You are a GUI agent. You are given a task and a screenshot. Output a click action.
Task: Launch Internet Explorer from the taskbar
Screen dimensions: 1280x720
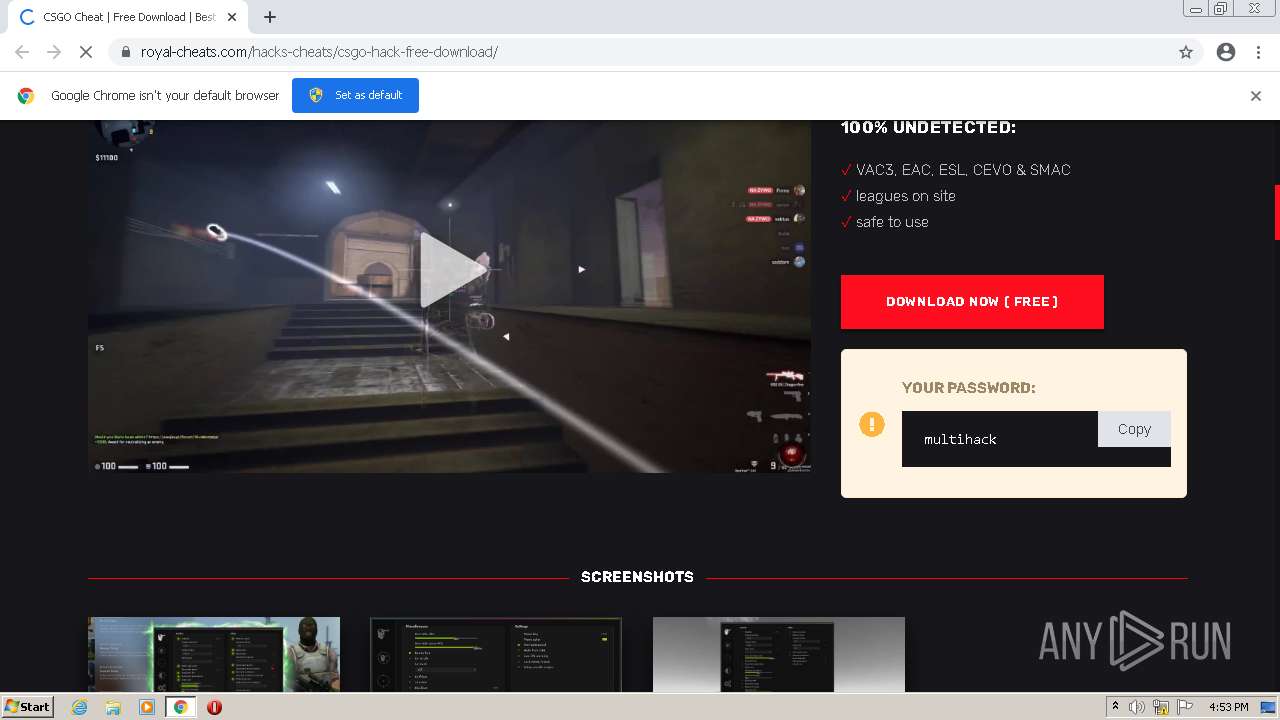[x=80, y=707]
